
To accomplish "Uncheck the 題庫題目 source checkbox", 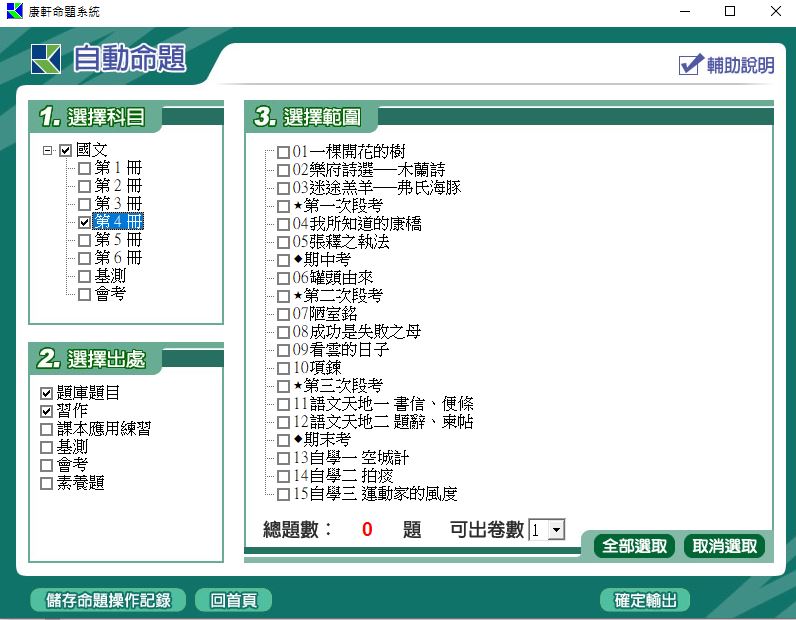I will point(46,393).
